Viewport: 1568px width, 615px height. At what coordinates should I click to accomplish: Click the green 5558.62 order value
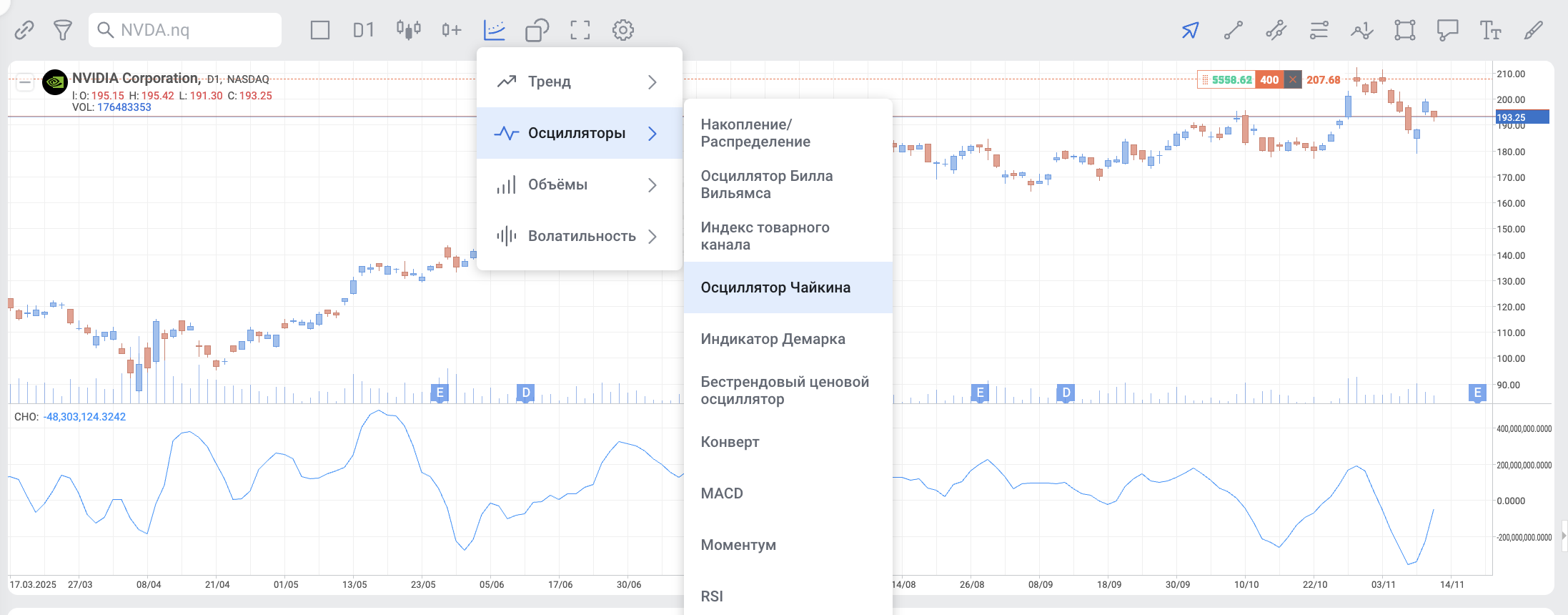[x=1231, y=80]
